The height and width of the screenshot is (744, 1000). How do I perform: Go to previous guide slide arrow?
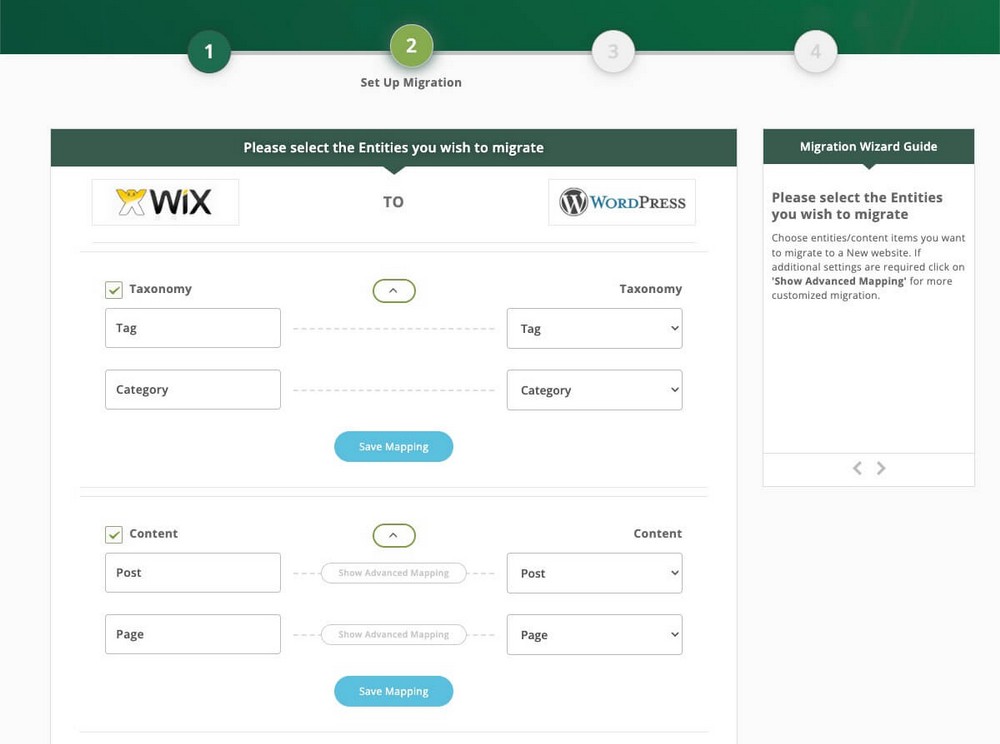coord(857,468)
